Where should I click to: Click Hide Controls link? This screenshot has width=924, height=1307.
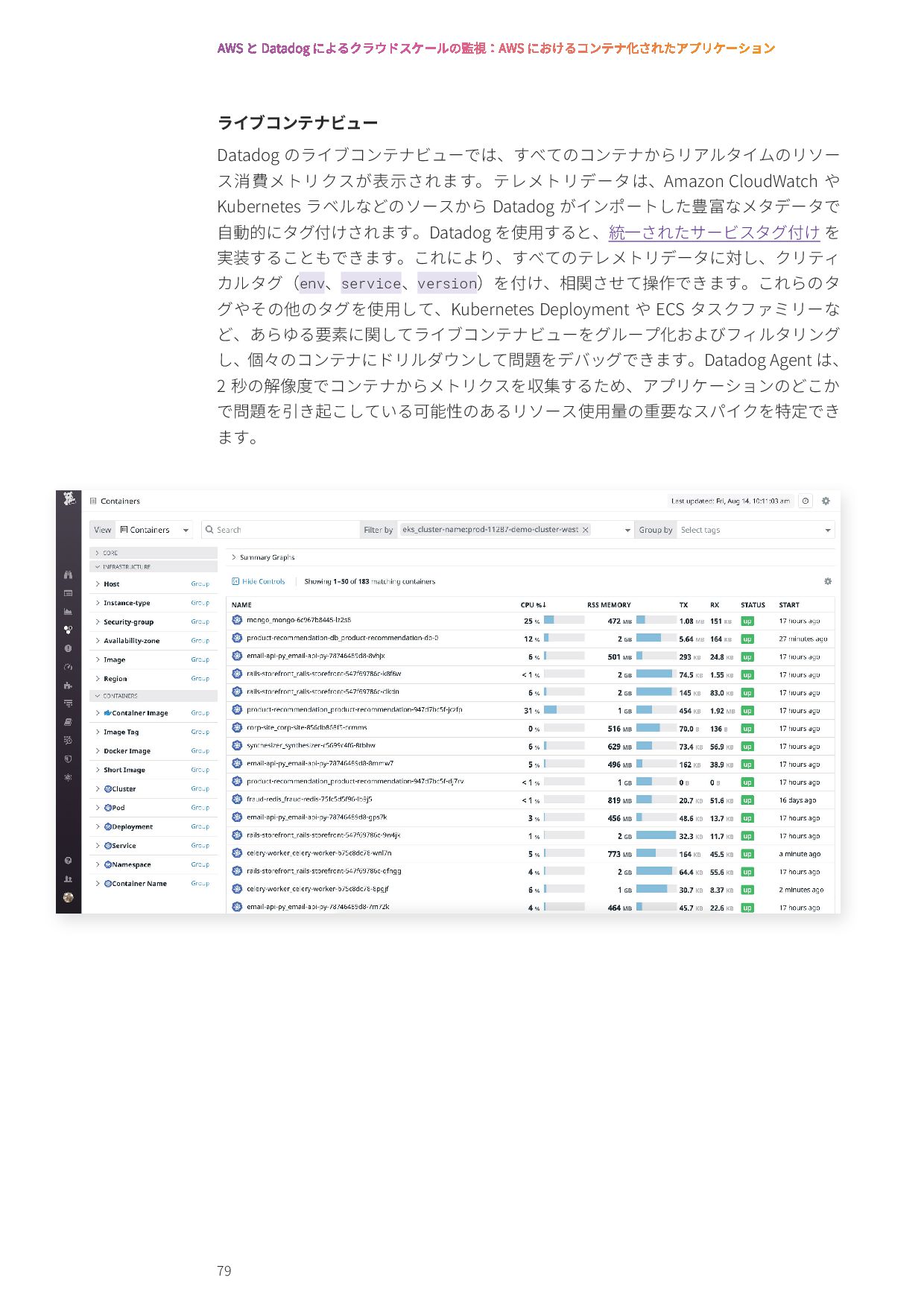tap(259, 581)
